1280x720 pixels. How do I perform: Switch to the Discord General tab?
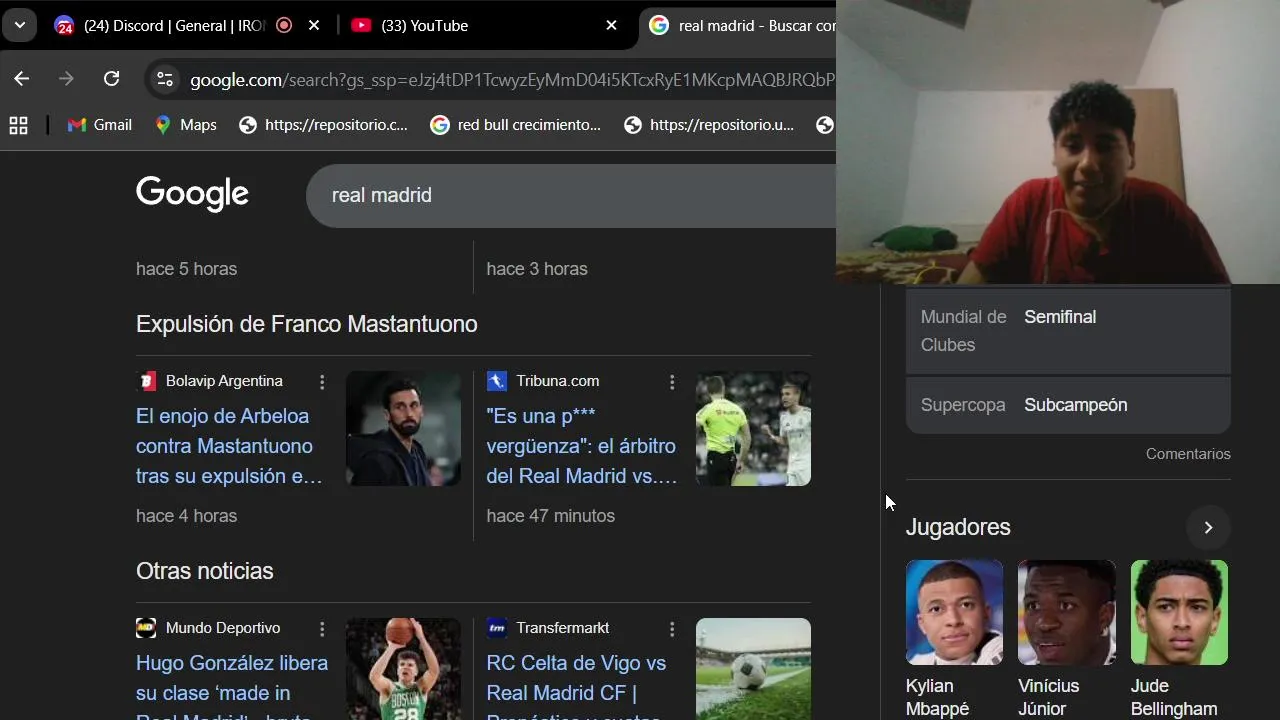pyautogui.click(x=174, y=26)
